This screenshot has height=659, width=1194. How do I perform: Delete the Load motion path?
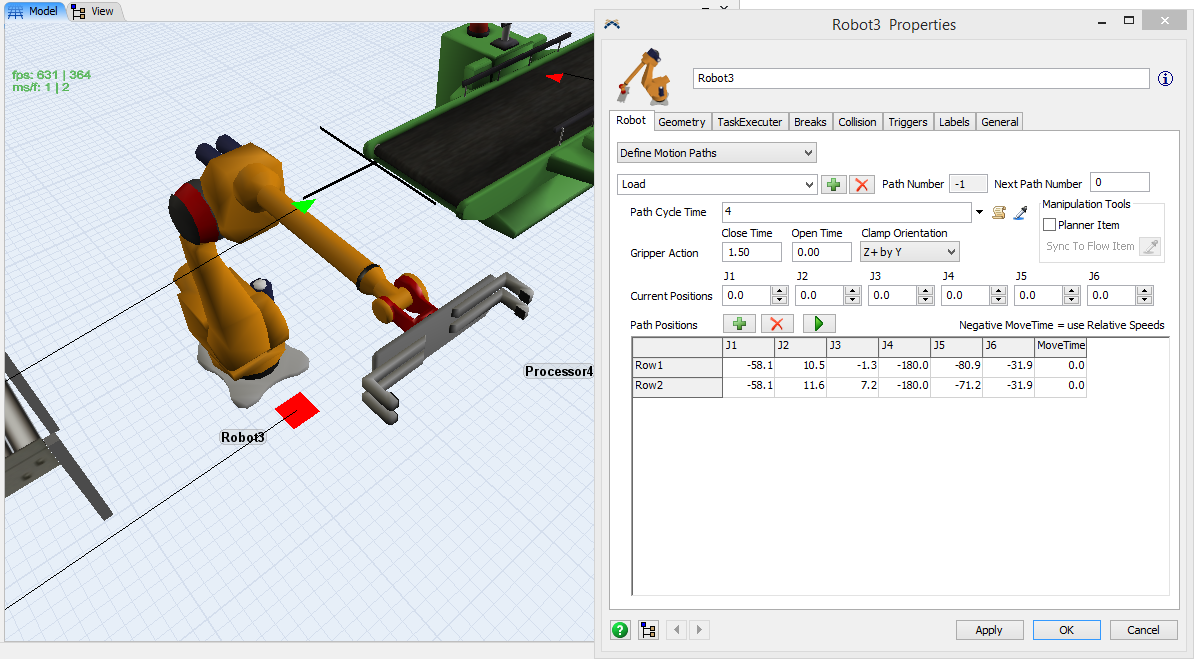862,185
